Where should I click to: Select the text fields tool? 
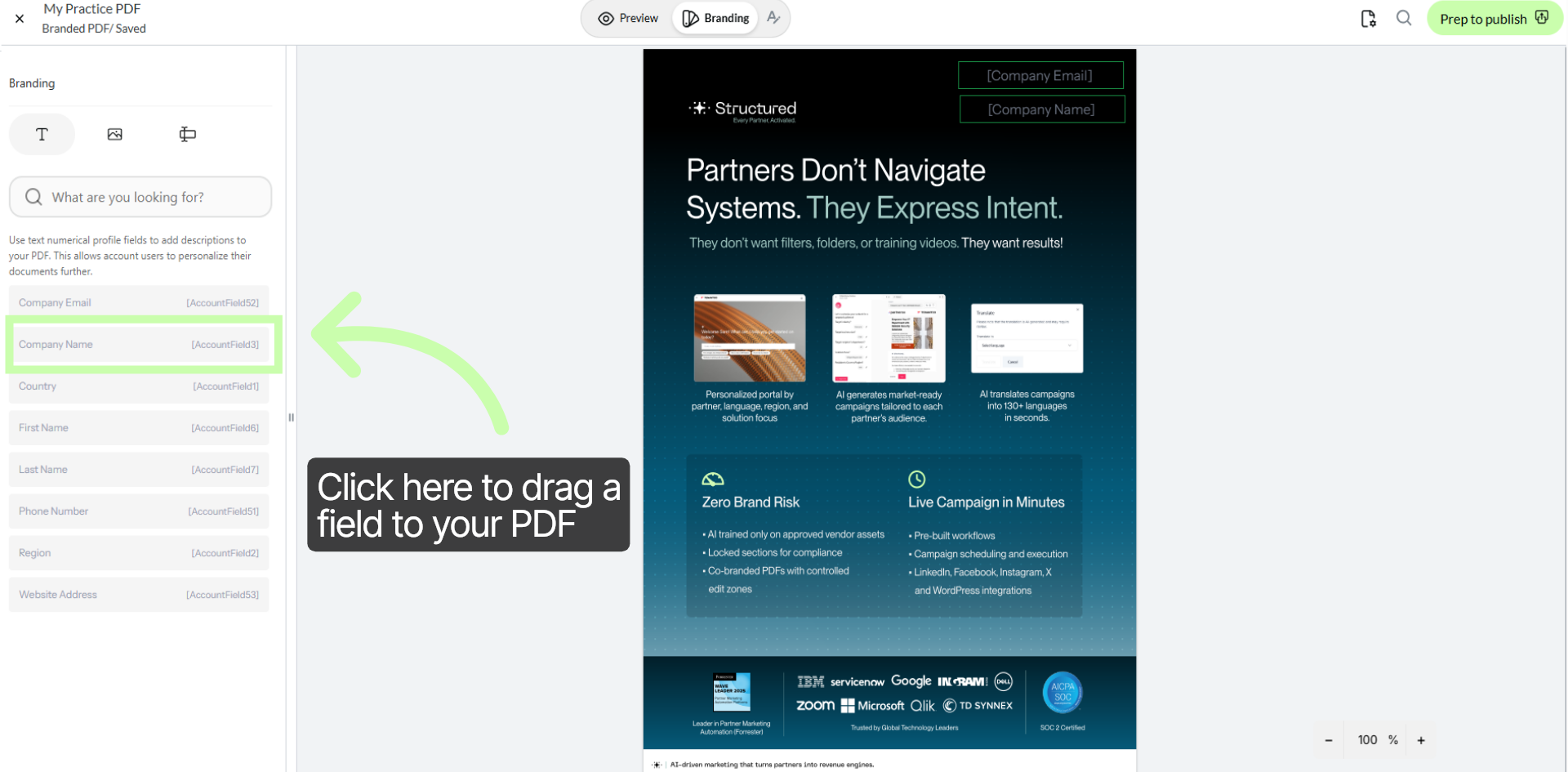pyautogui.click(x=42, y=134)
